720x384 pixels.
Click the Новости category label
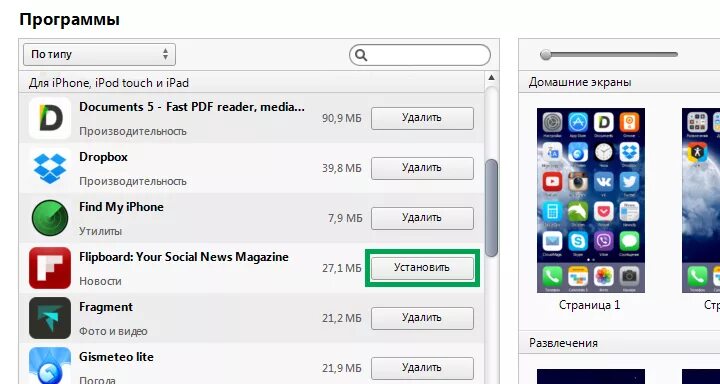click(100, 281)
